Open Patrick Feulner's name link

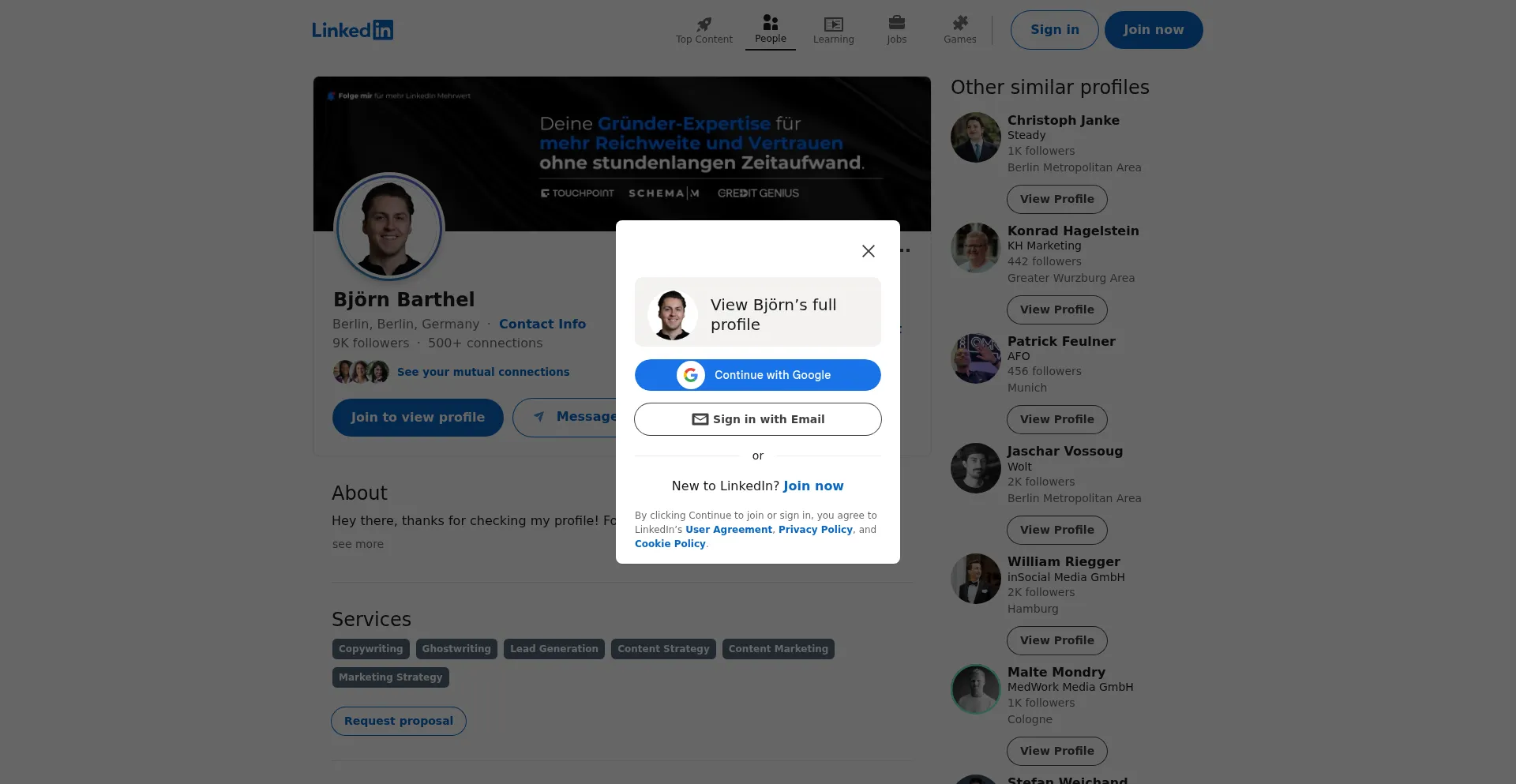click(1061, 341)
